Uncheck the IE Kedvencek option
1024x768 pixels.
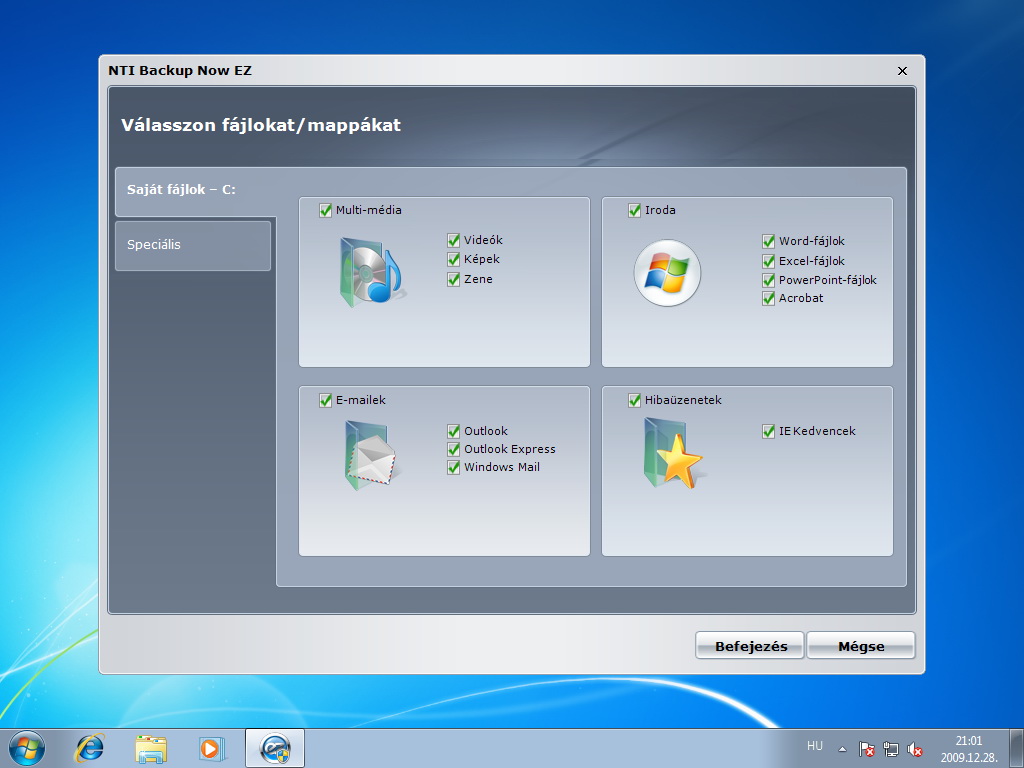point(768,431)
